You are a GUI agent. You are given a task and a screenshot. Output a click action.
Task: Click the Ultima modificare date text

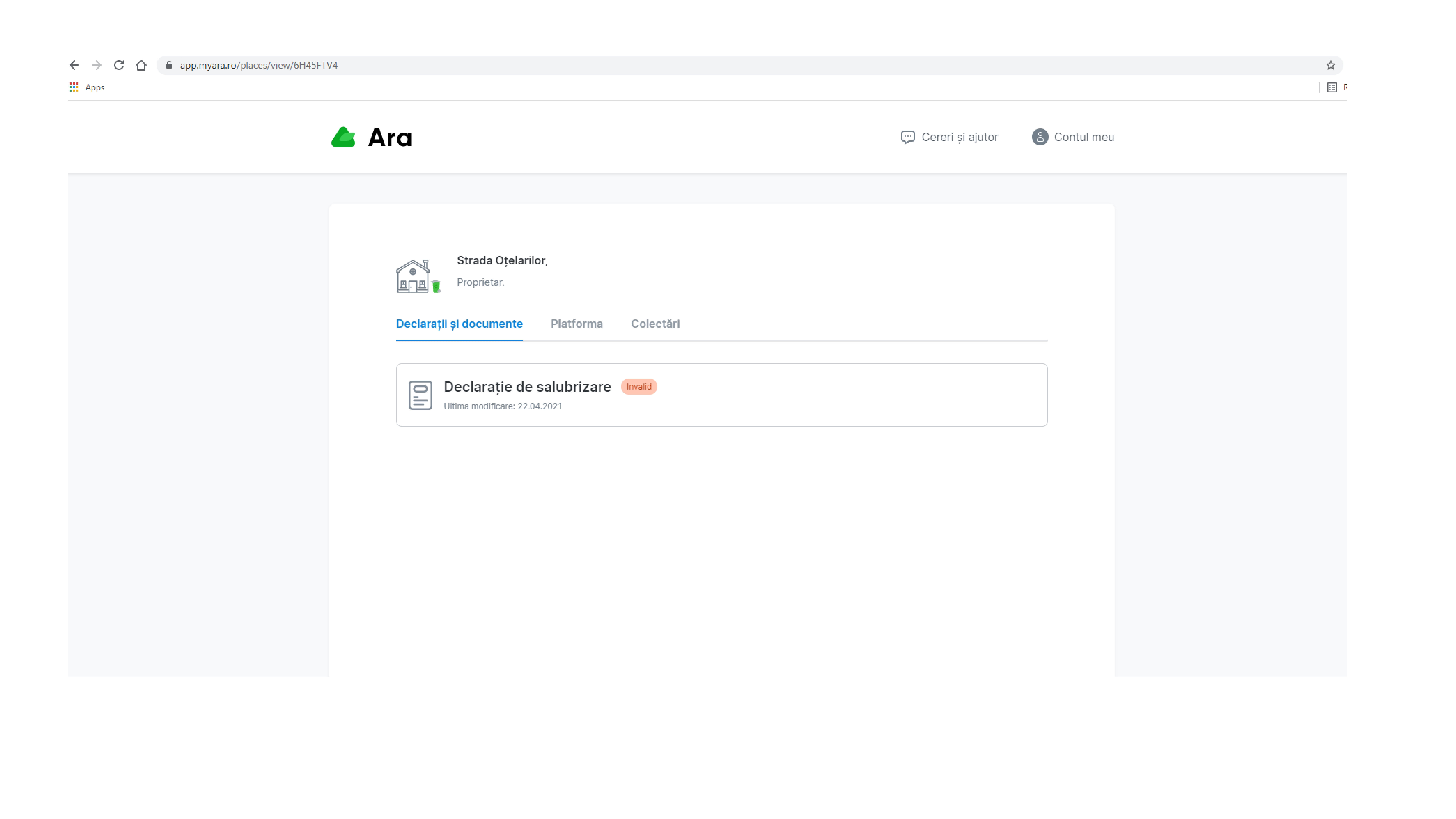[503, 406]
